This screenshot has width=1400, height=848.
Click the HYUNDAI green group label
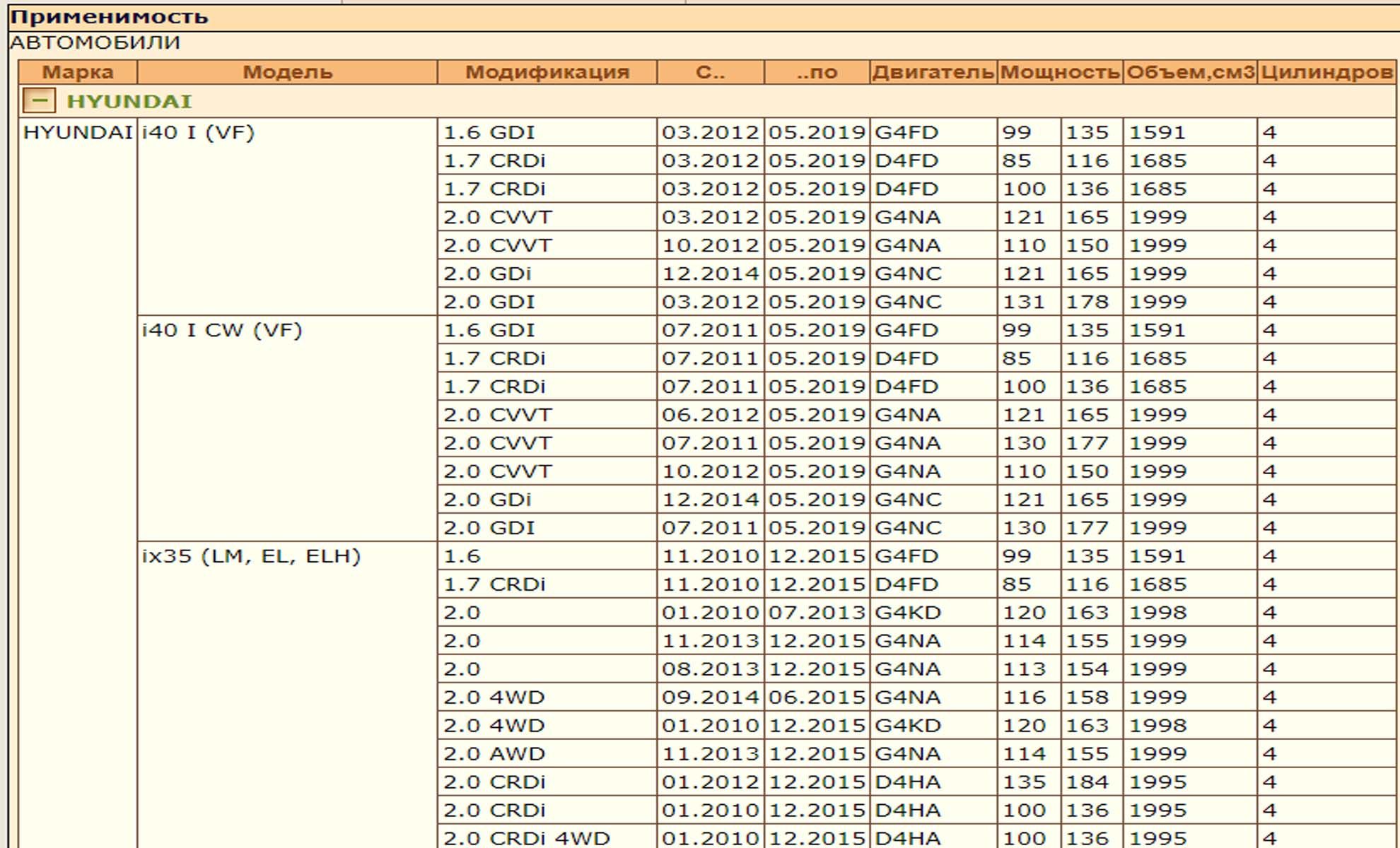[x=129, y=101]
